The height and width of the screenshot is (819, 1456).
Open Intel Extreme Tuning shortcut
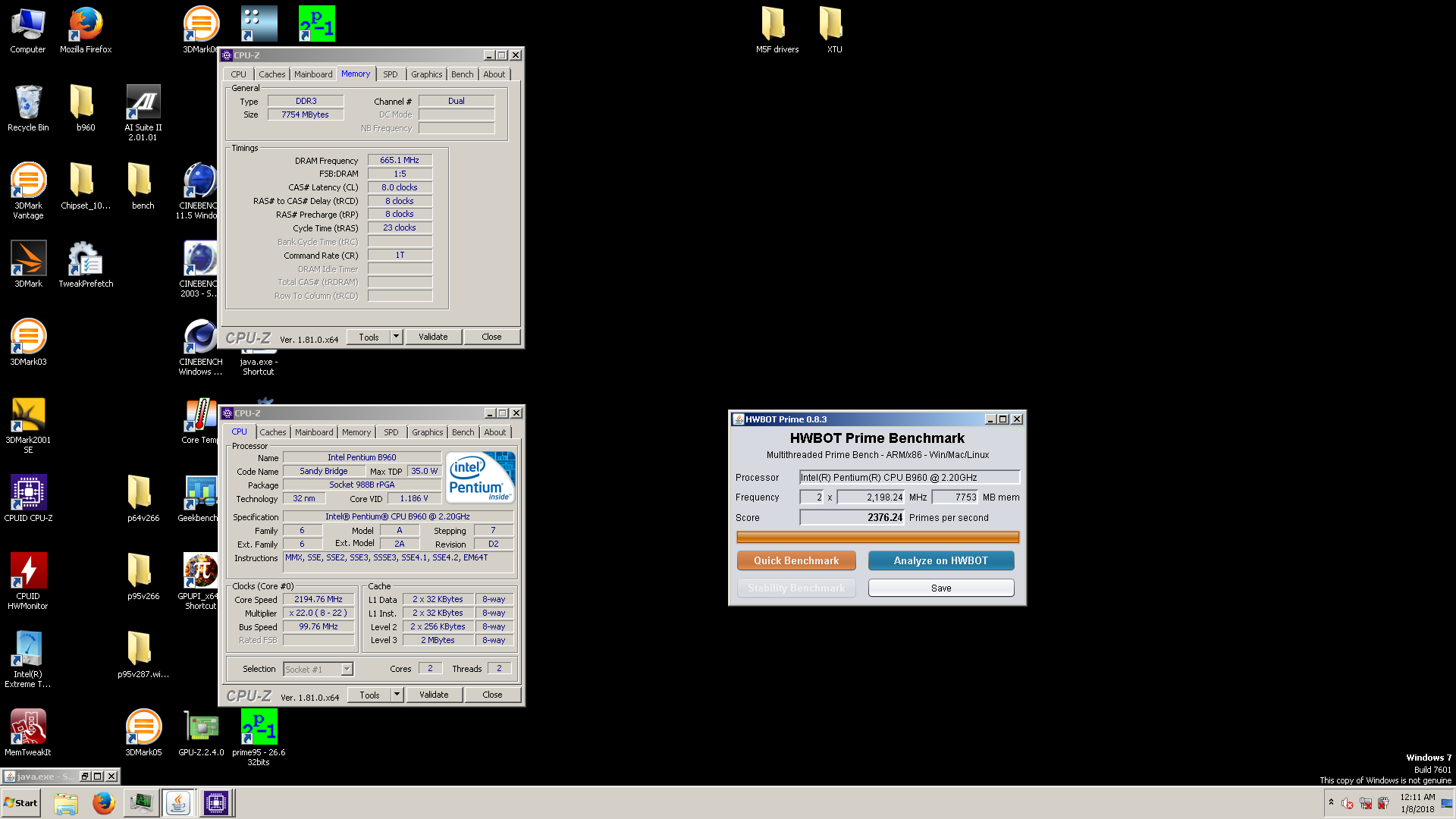pyautogui.click(x=28, y=659)
